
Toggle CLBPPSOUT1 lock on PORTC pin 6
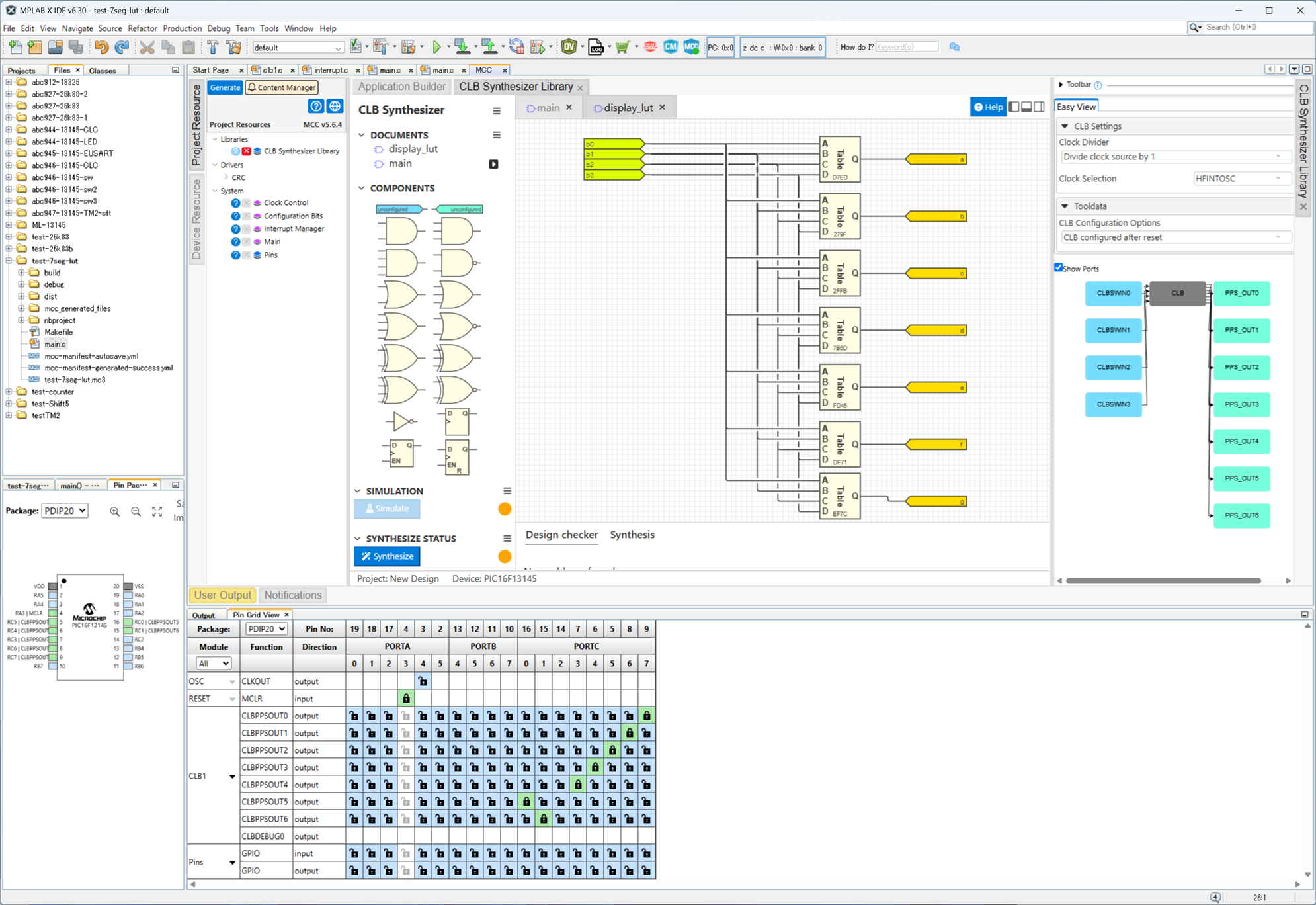(x=630, y=733)
